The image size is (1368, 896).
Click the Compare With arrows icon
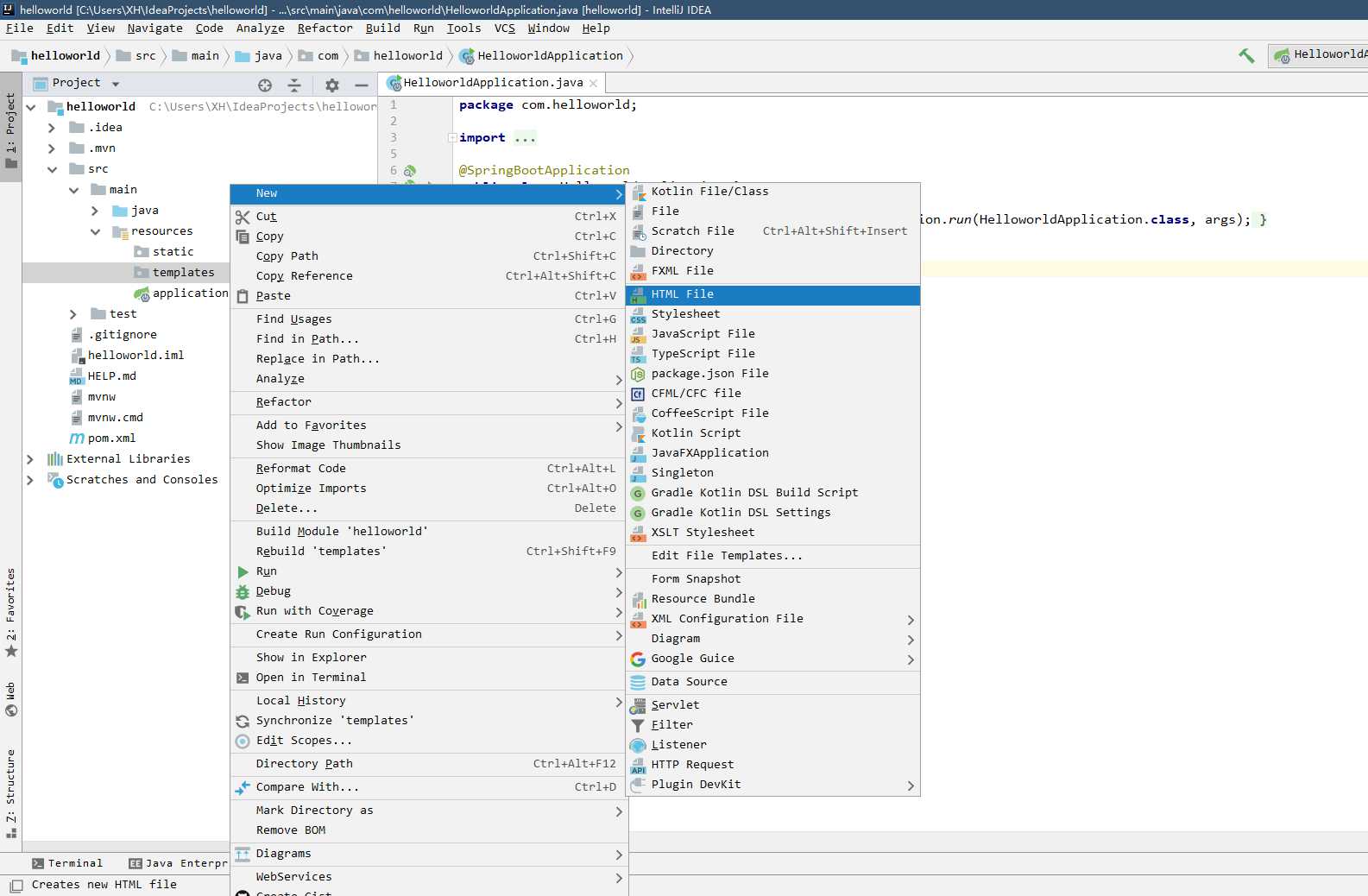coord(242,787)
